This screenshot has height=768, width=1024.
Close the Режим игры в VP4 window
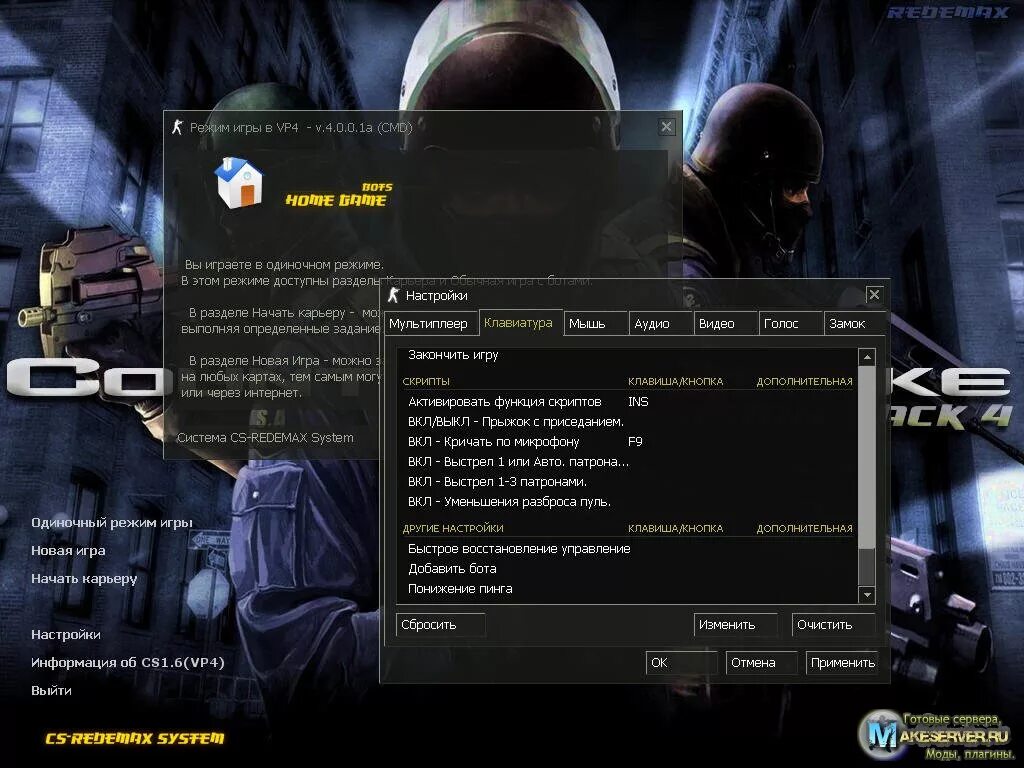pos(666,127)
